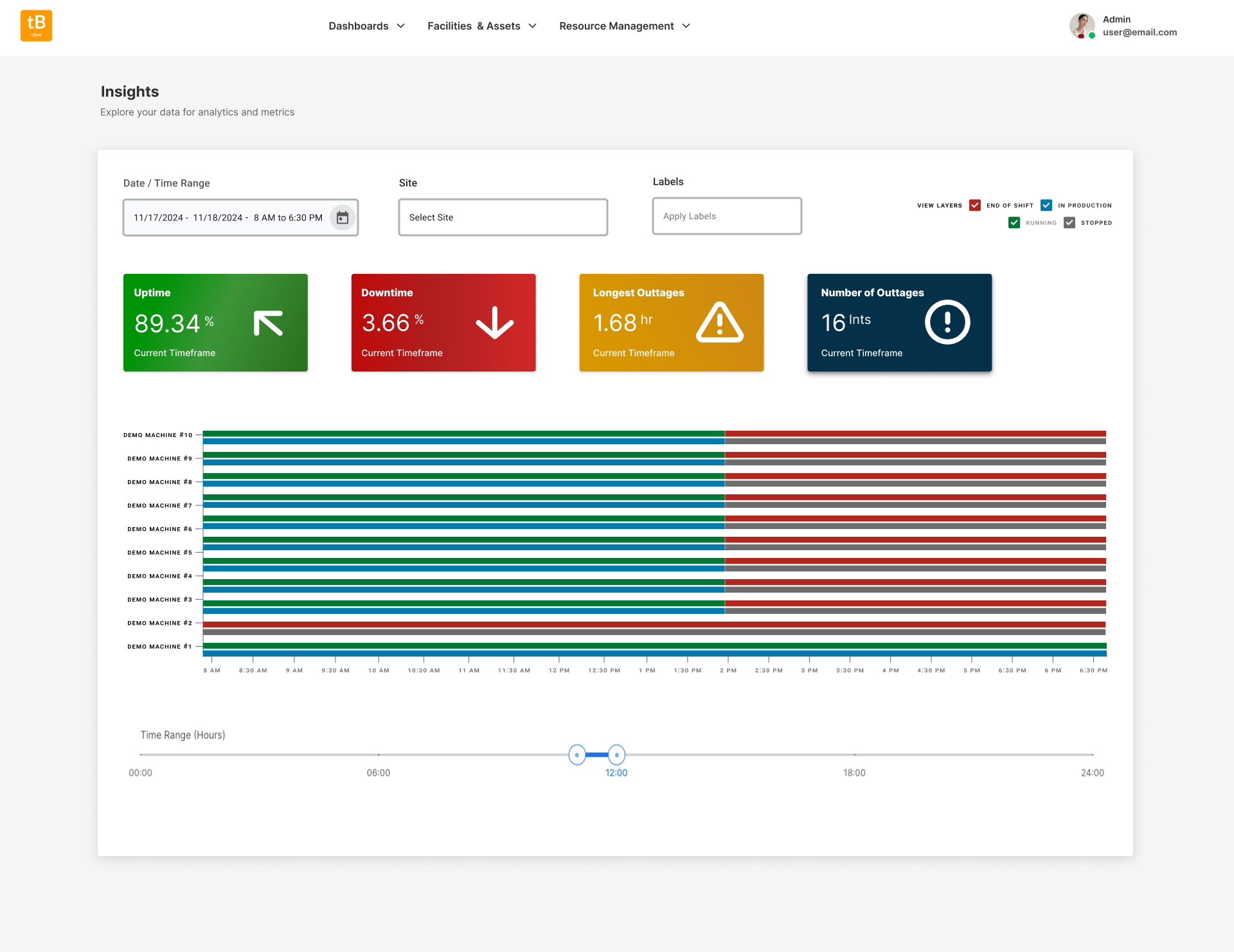Expand the Facilities & Assets dropdown menu

[x=482, y=25]
